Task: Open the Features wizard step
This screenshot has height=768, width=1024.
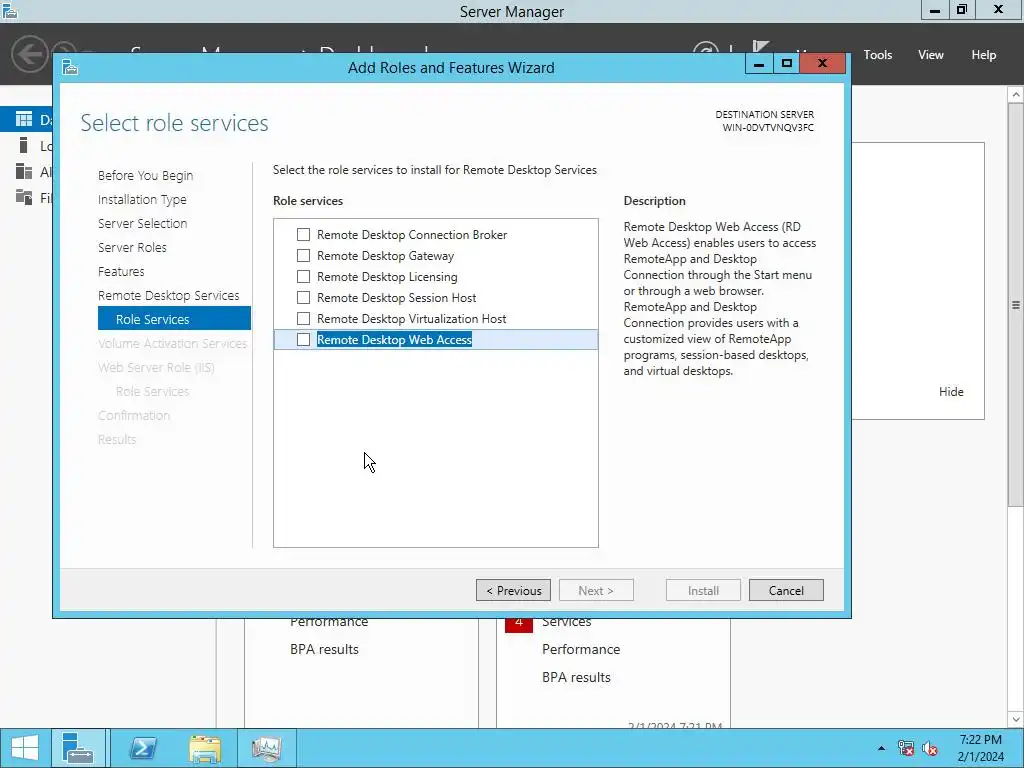Action: (121, 271)
